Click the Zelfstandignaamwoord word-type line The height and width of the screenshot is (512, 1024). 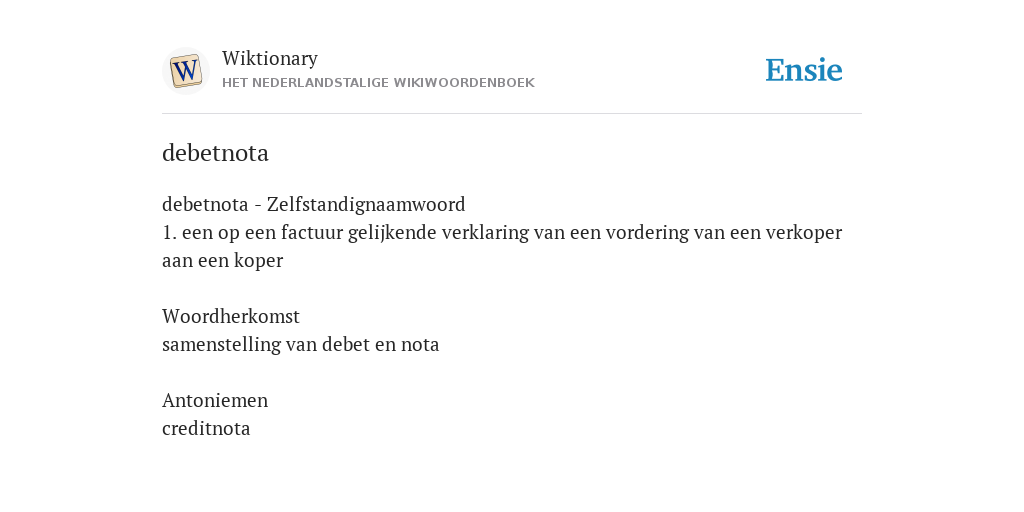[313, 204]
